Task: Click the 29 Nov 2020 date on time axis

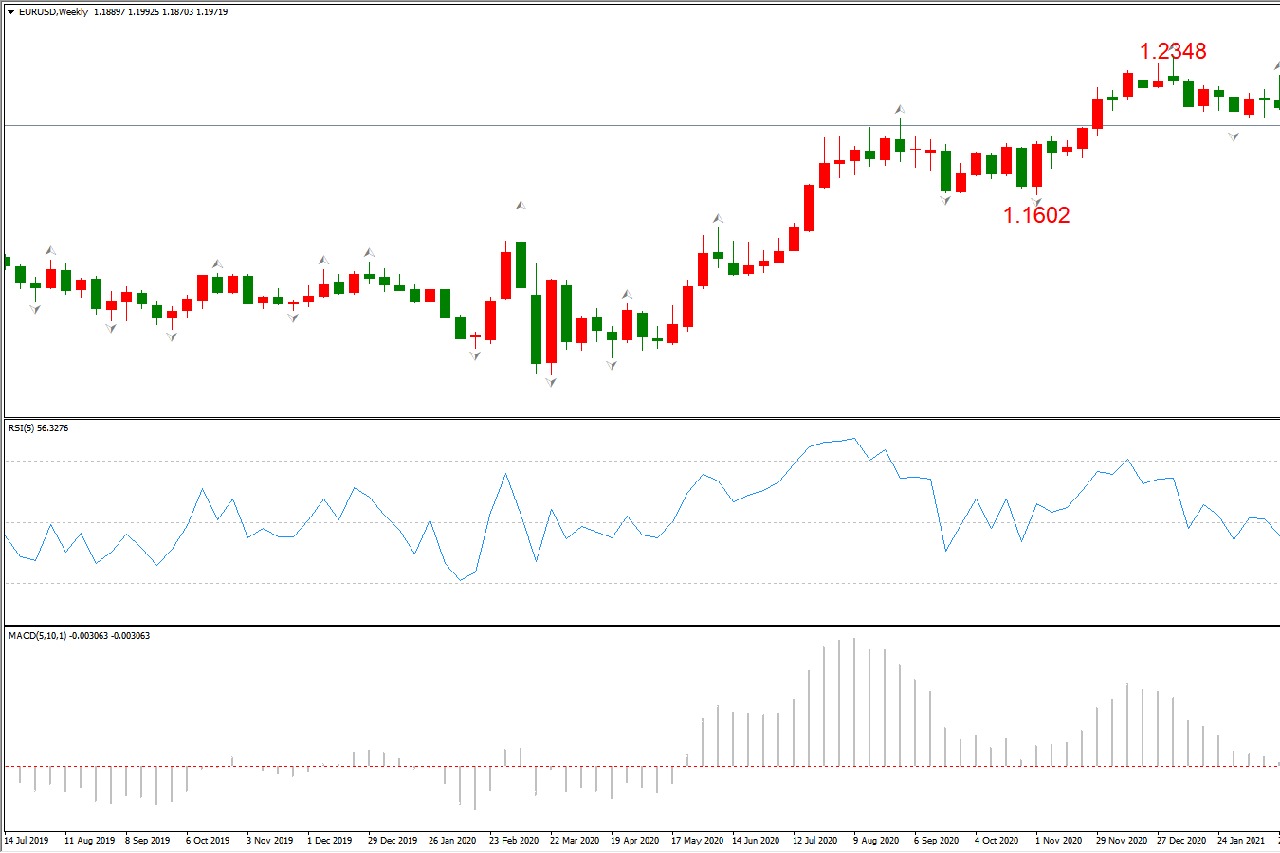Action: pos(1120,841)
